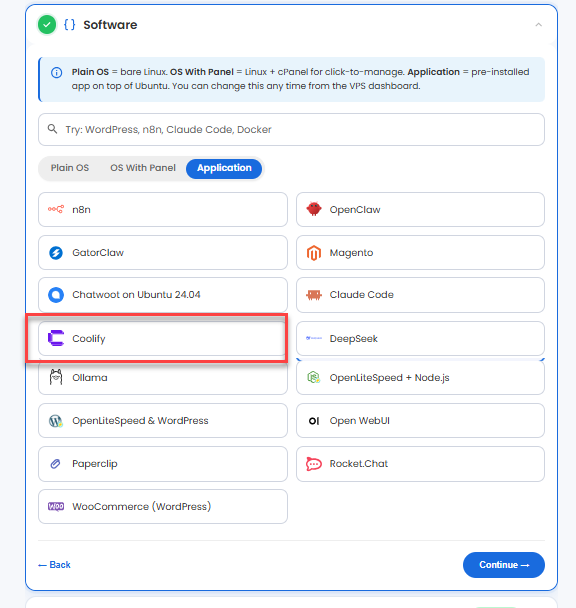Select the Claude Code label
576x608 pixels.
coord(362,295)
